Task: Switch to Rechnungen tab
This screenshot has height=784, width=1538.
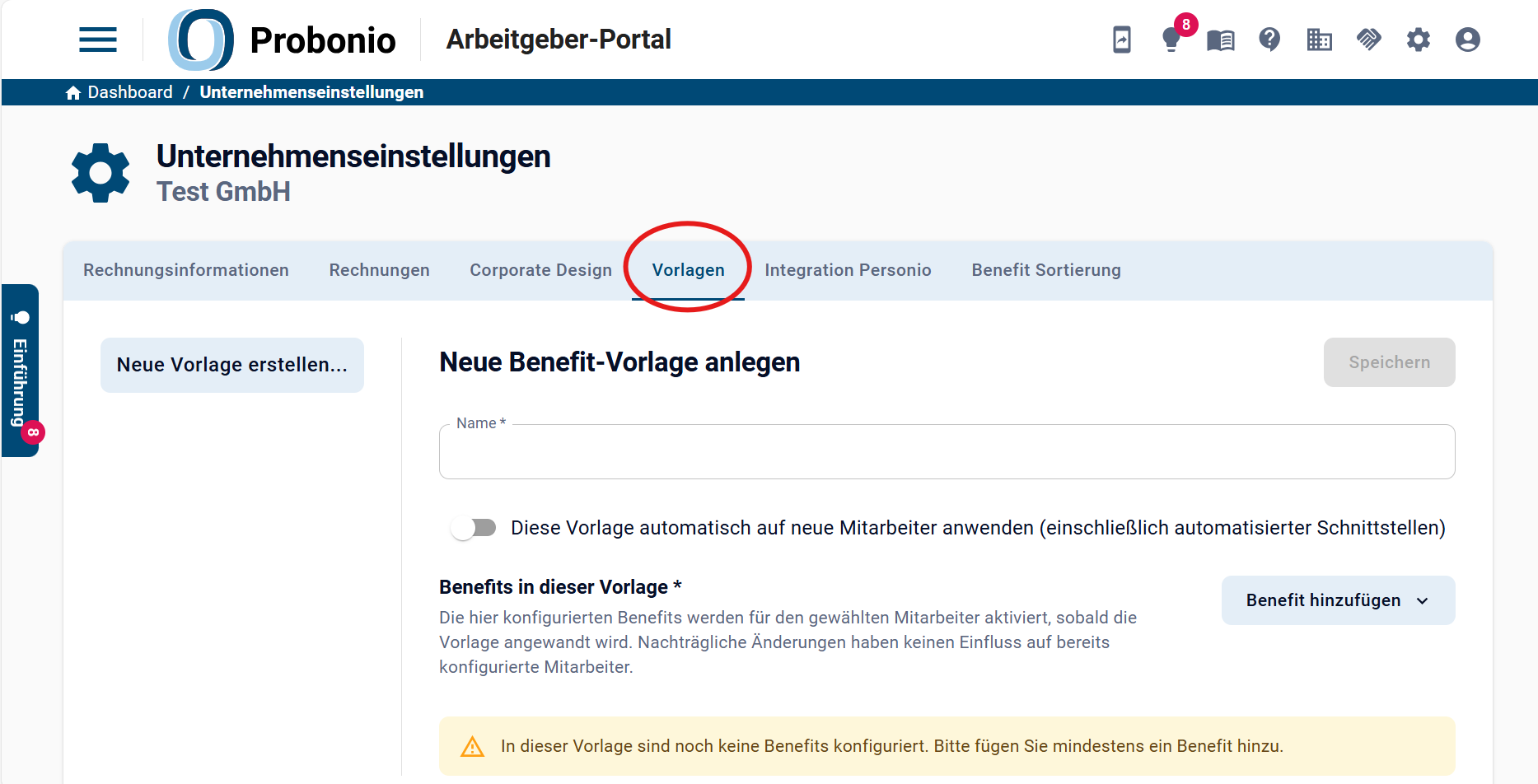Action: tap(380, 270)
